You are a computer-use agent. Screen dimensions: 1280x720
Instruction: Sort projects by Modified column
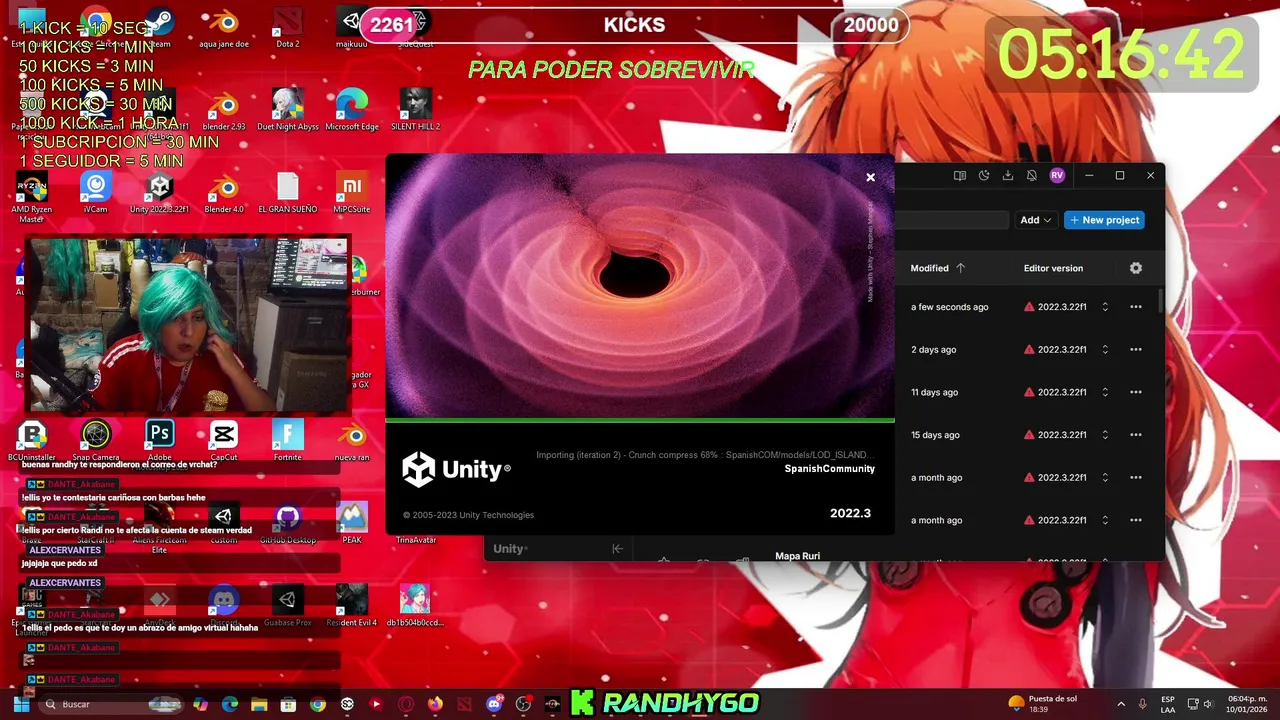938,268
